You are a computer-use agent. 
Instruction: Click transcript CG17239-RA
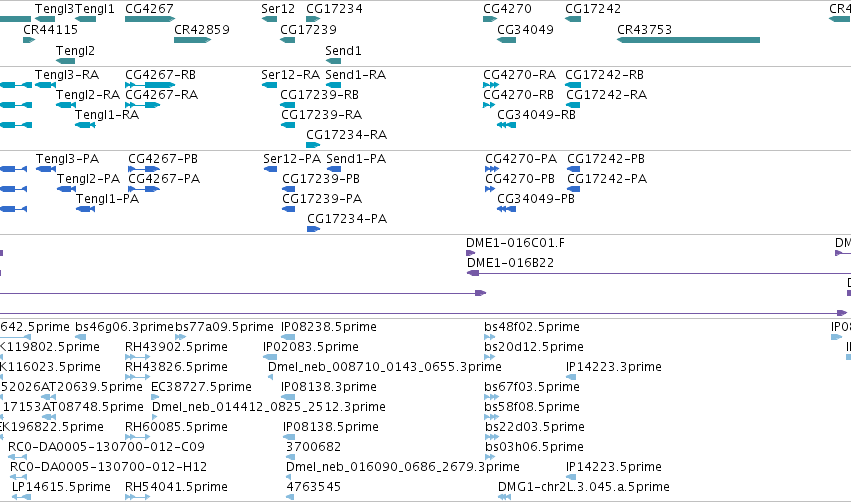point(321,115)
